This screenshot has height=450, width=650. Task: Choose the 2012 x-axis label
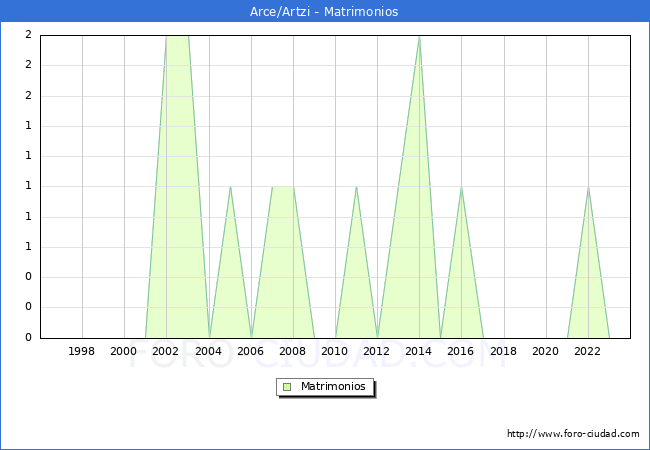[x=377, y=351]
